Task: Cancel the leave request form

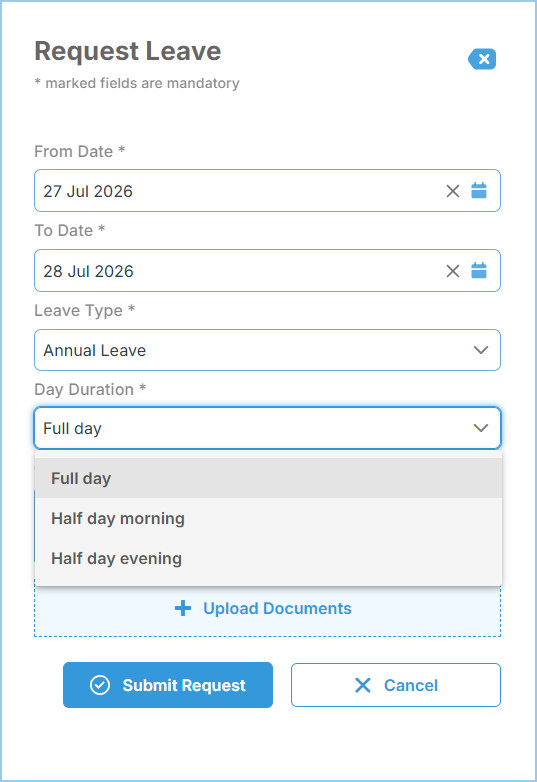Action: tap(396, 685)
